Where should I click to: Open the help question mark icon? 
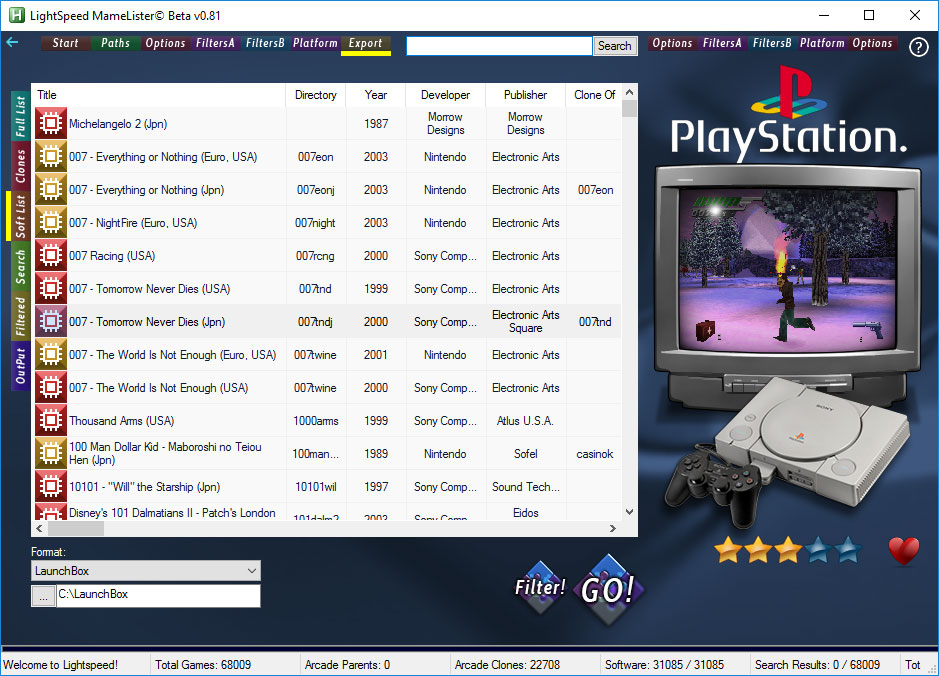point(918,47)
